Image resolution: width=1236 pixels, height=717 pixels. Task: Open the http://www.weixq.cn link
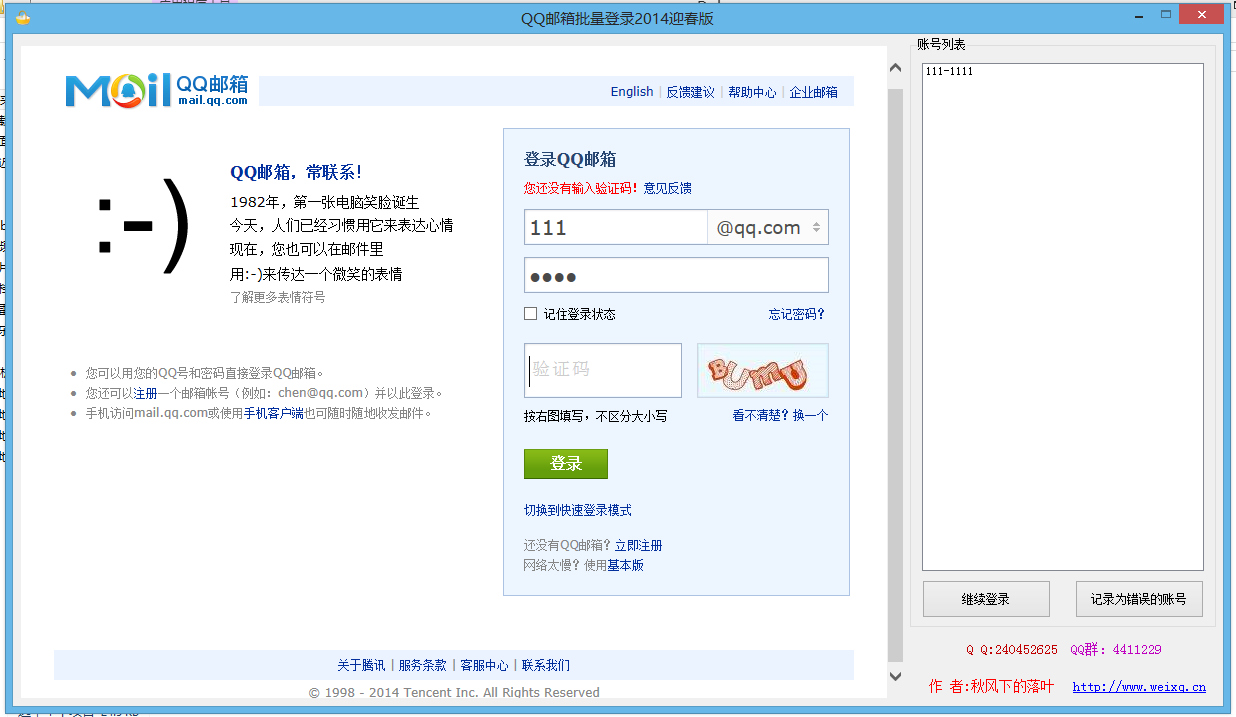click(1139, 687)
